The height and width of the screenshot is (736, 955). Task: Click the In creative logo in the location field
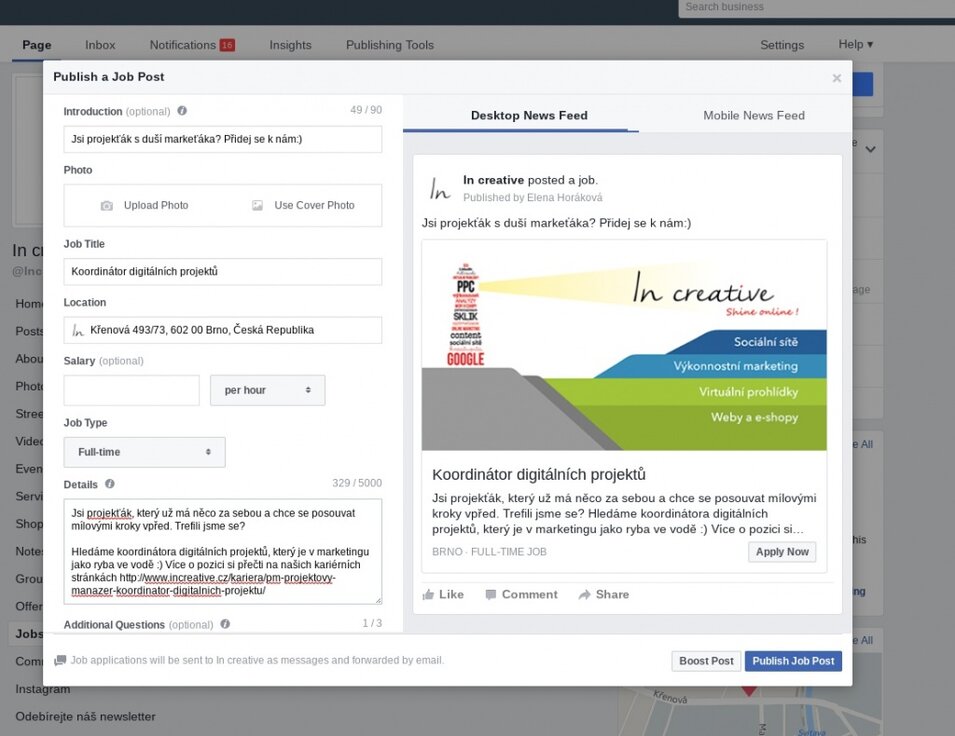pos(77,329)
